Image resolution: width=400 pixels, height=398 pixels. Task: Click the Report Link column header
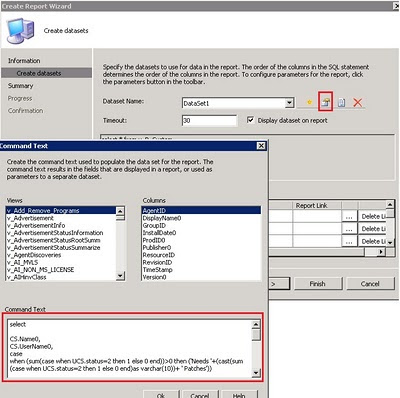pyautogui.click(x=316, y=205)
